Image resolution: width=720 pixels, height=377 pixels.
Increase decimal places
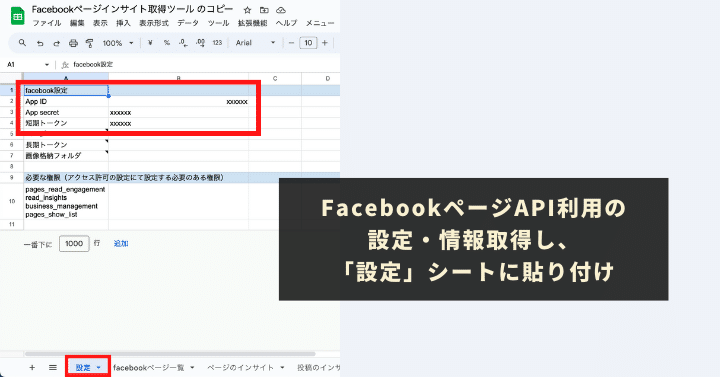200,43
